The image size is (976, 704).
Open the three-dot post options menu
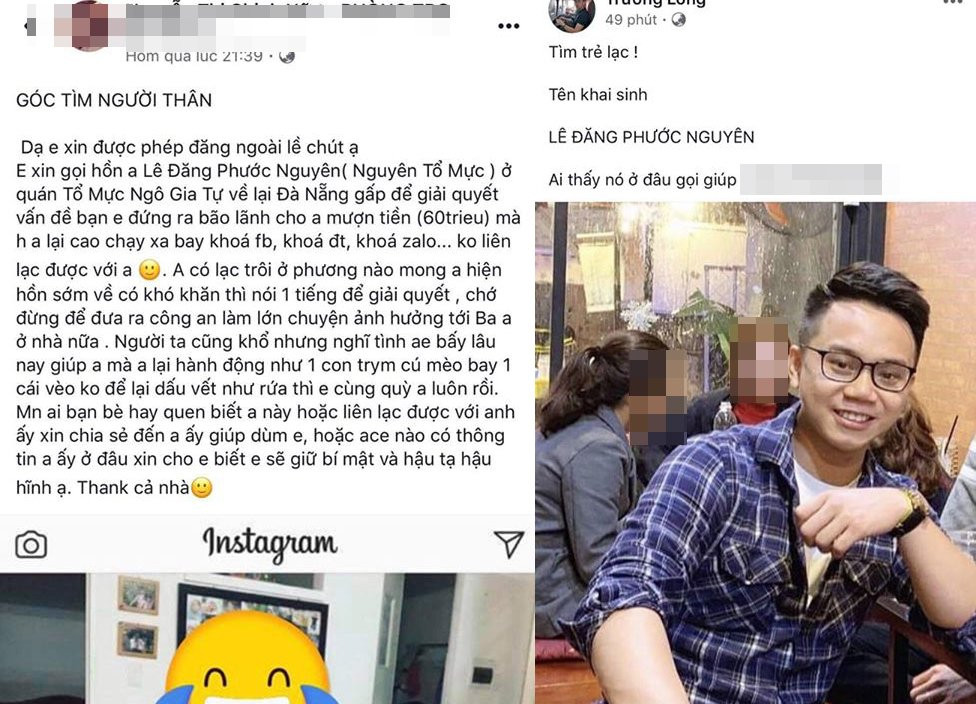coord(509,26)
